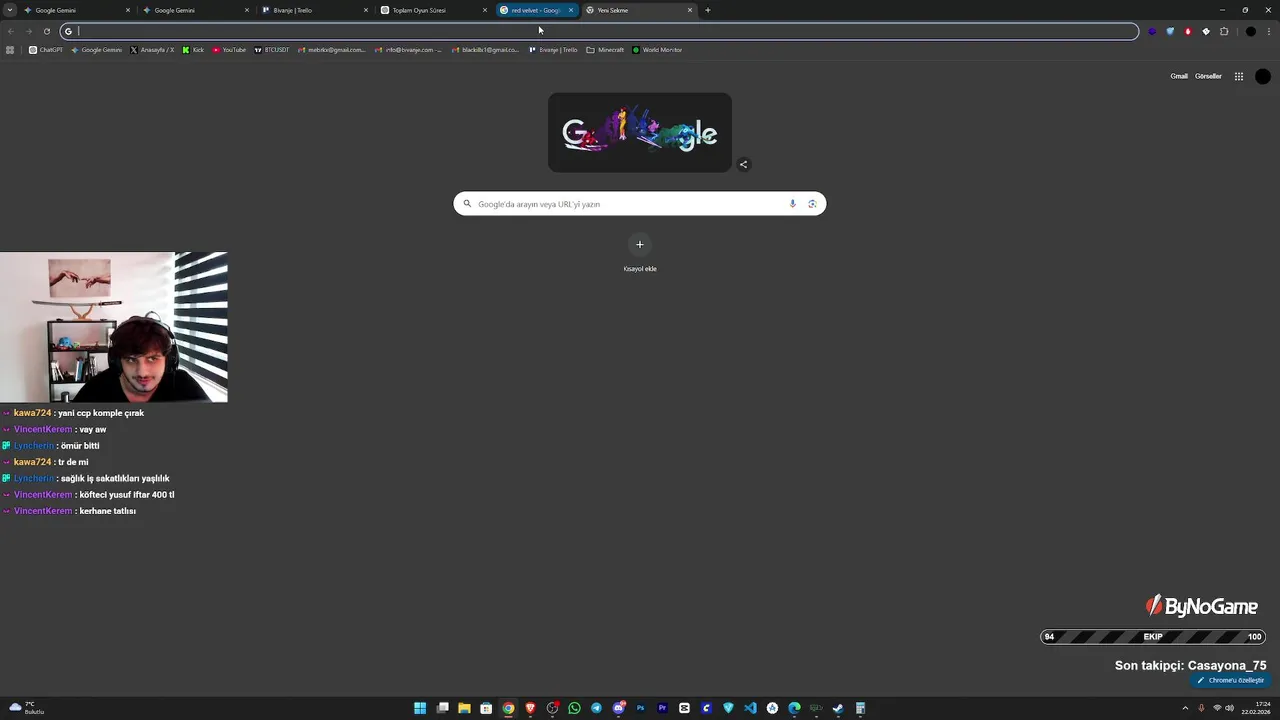This screenshot has width=1280, height=720.
Task: Open the BTCUSDT bookmark
Action: (x=271, y=50)
